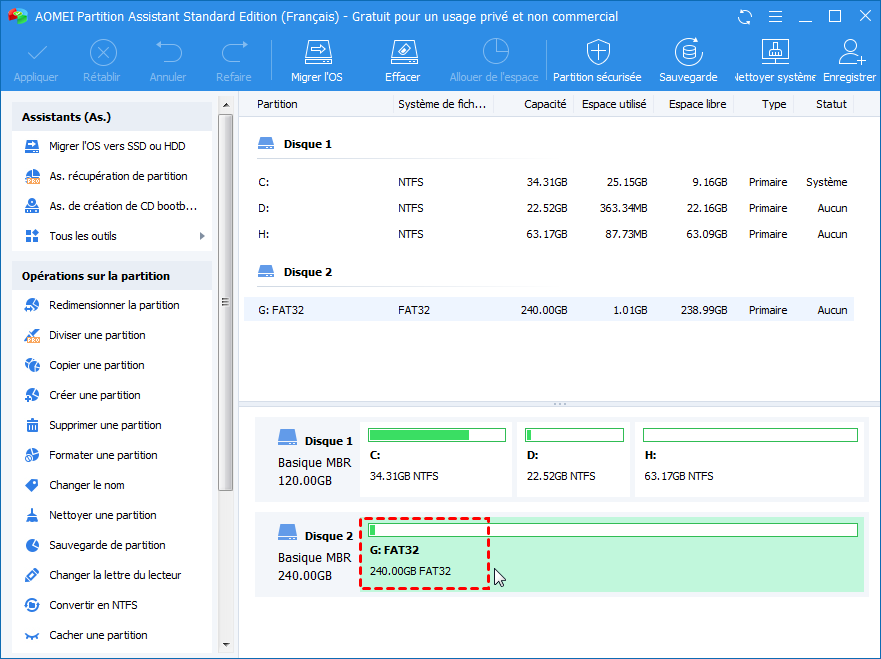Click the Enregistrer icon
This screenshot has height=659, width=881.
click(x=850, y=53)
